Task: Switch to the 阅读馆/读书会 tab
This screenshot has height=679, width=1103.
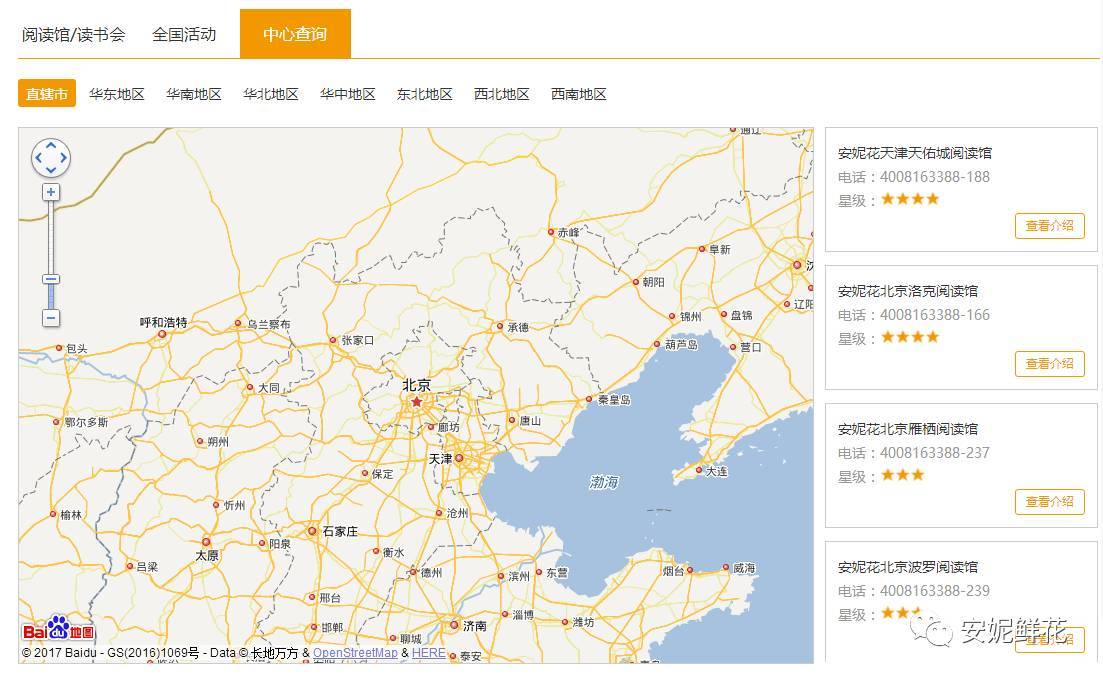Action: click(x=73, y=33)
